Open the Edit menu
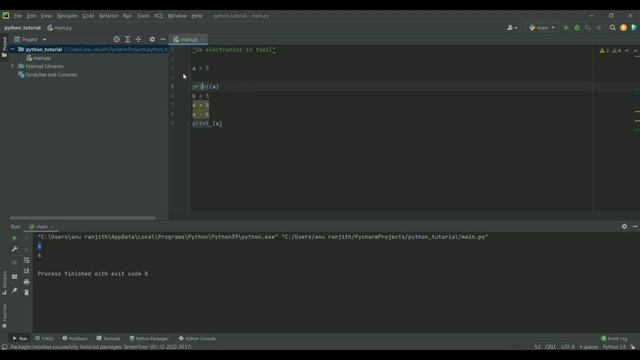Viewport: 640px width, 360px height. [31, 16]
